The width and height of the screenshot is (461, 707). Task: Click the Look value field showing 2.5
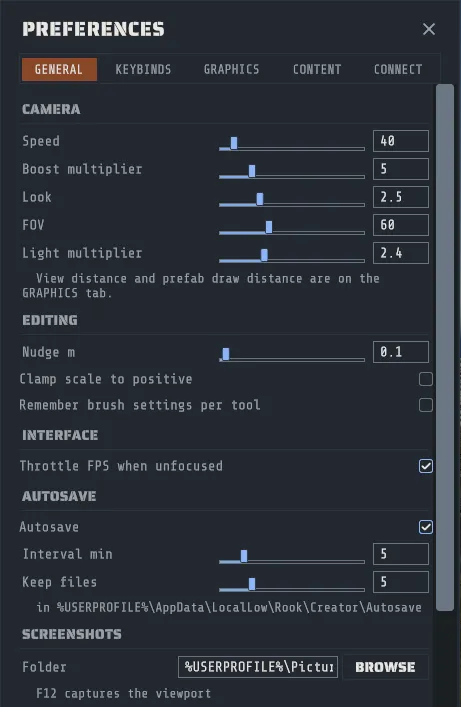click(x=401, y=197)
